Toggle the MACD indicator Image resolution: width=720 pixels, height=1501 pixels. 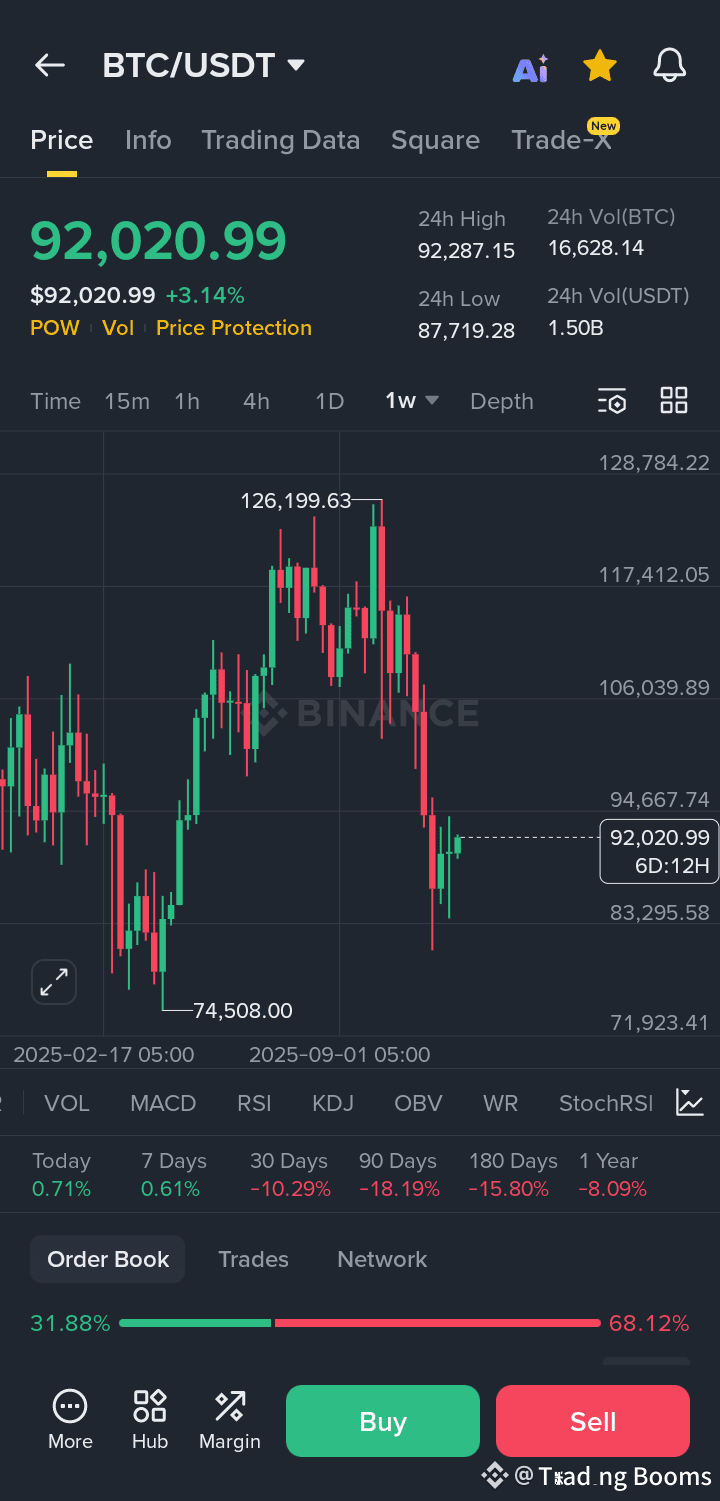point(163,1103)
